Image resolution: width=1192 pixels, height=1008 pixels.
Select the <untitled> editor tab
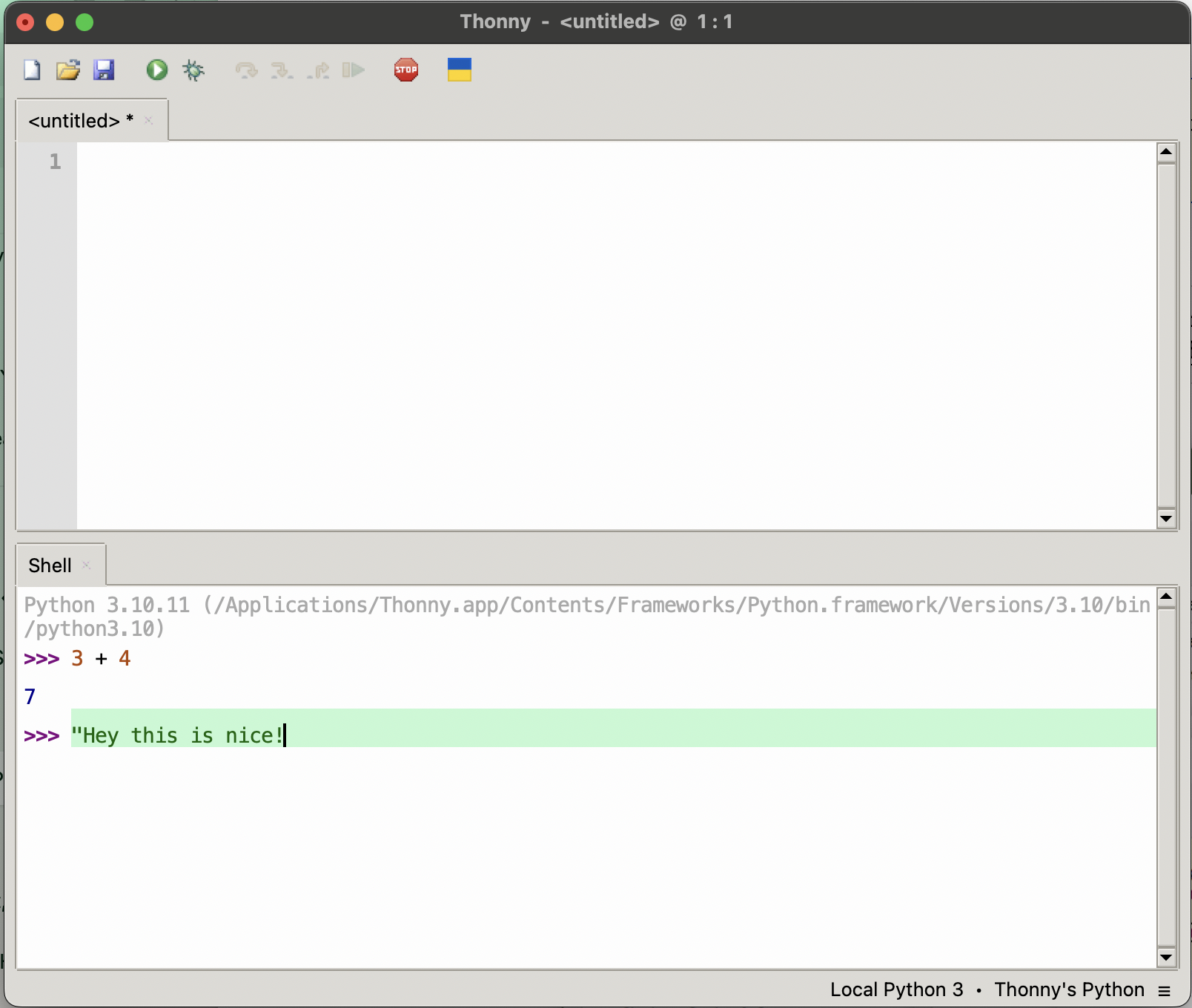[74, 121]
